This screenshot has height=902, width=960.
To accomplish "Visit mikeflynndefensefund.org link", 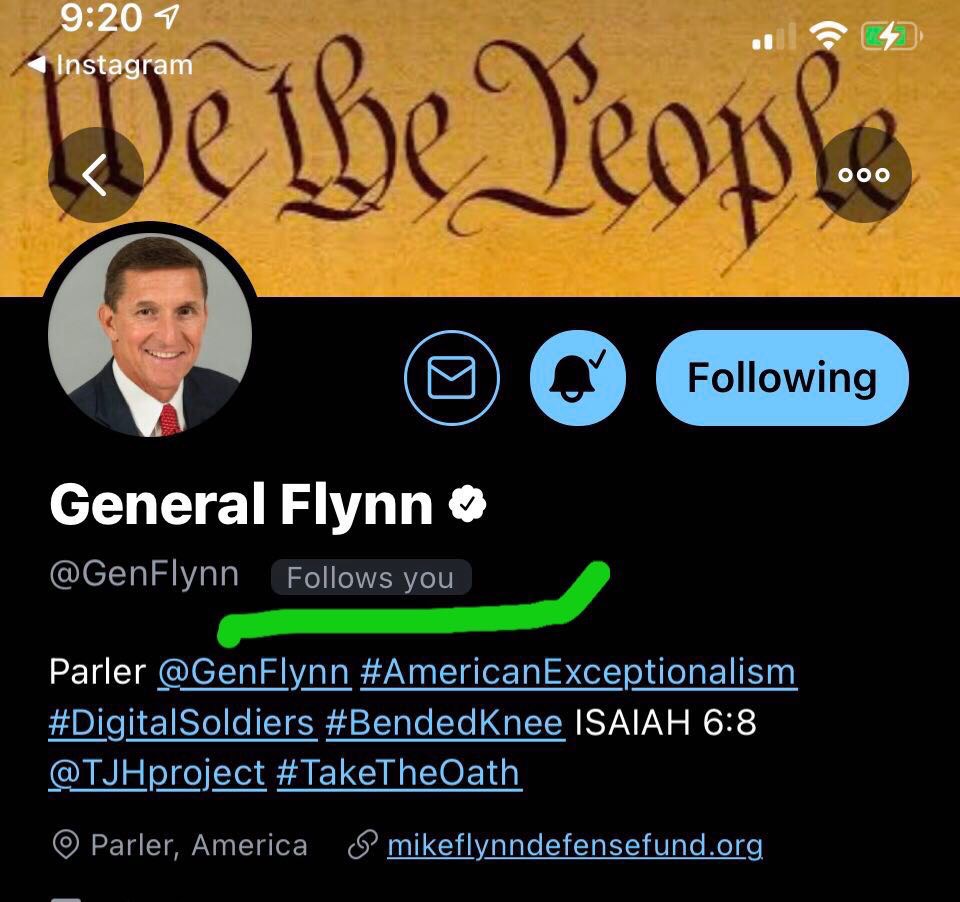I will click(575, 846).
